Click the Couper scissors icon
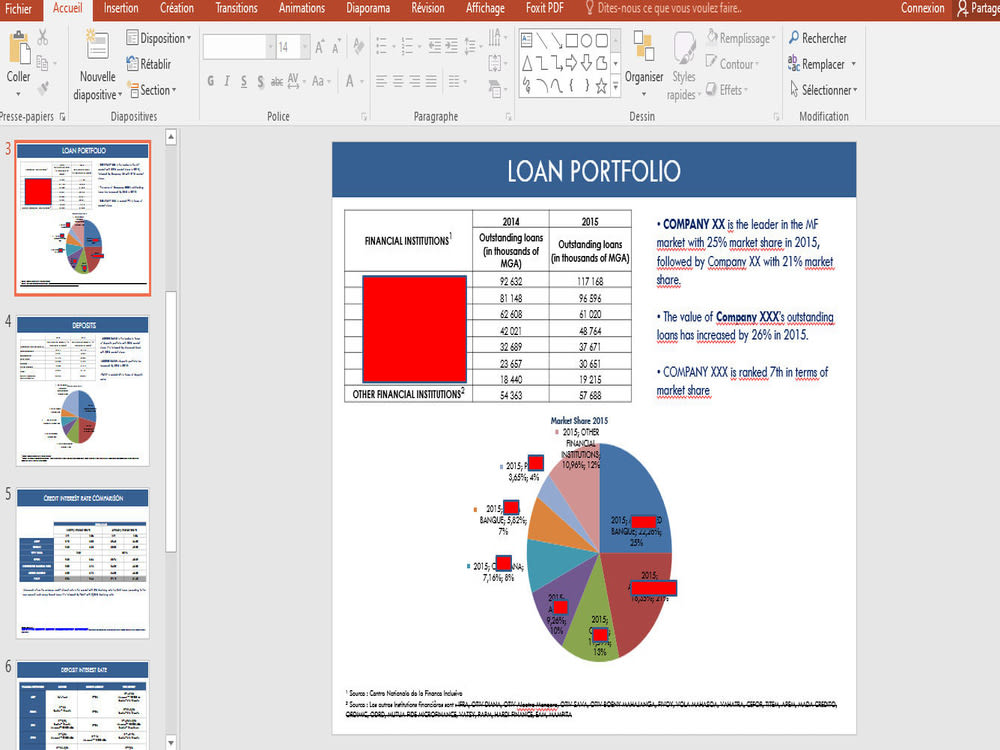Image resolution: width=1000 pixels, height=750 pixels. point(43,37)
